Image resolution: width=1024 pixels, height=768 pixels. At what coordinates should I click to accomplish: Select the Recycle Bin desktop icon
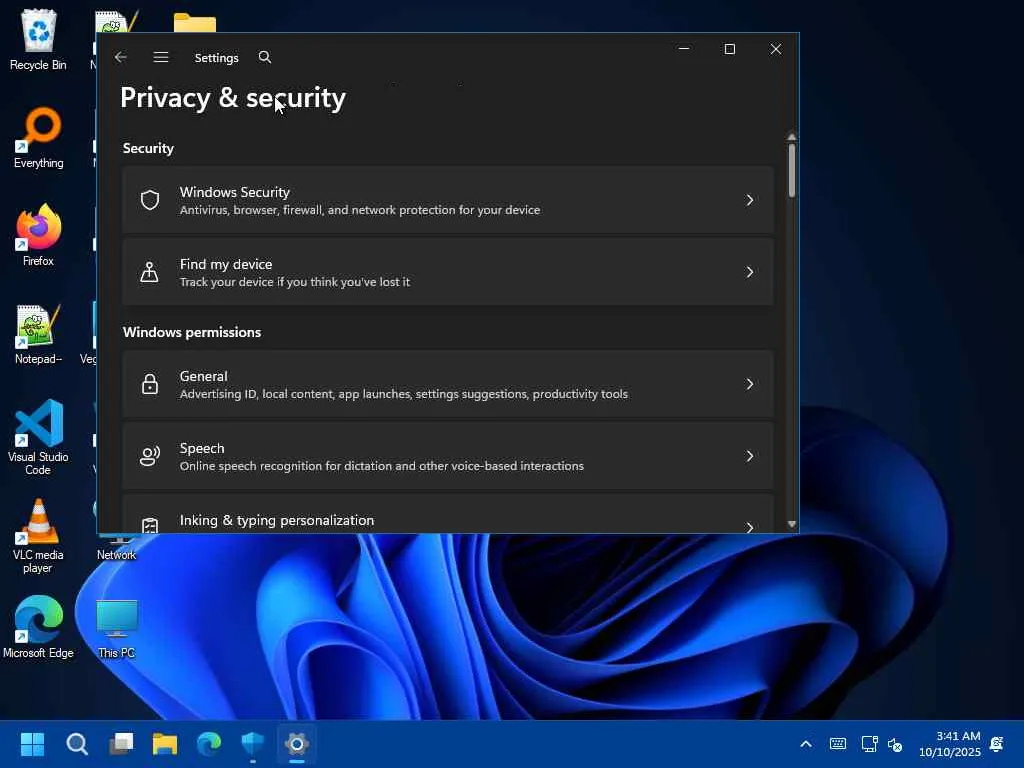click(39, 40)
